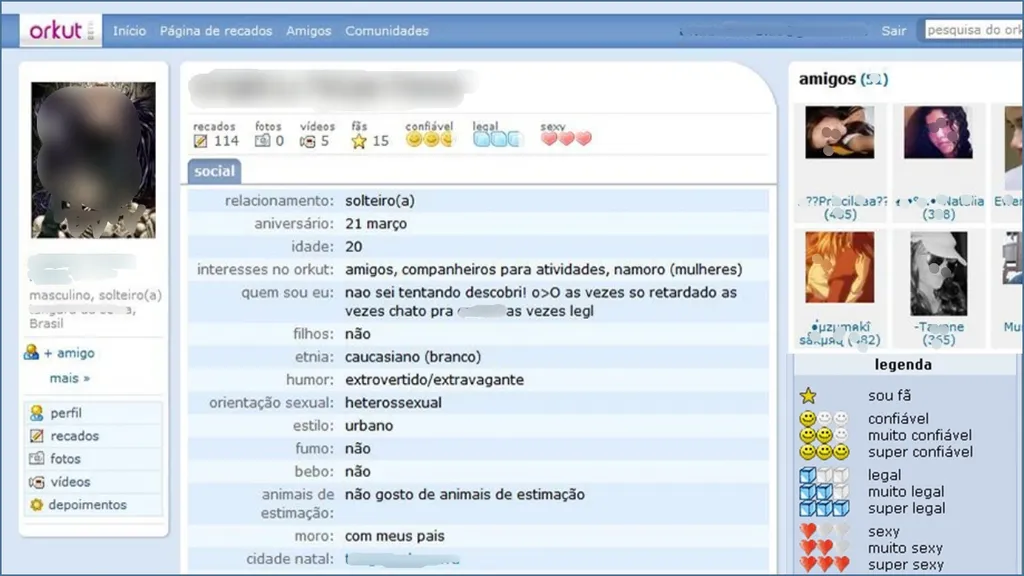Click the vídeos camcorder icon in the sidebar
The width and height of the screenshot is (1024, 576).
[37, 482]
